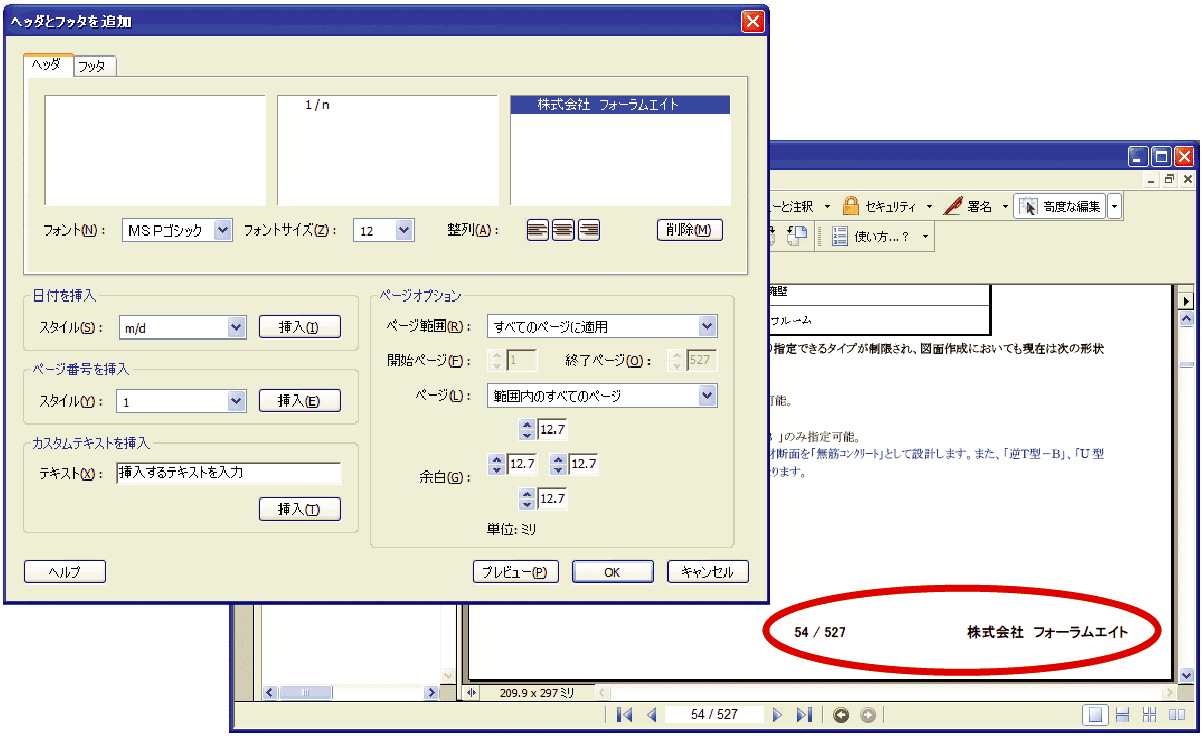Go to last page icon
Viewport: 1202px width, 736px height.
[803, 715]
